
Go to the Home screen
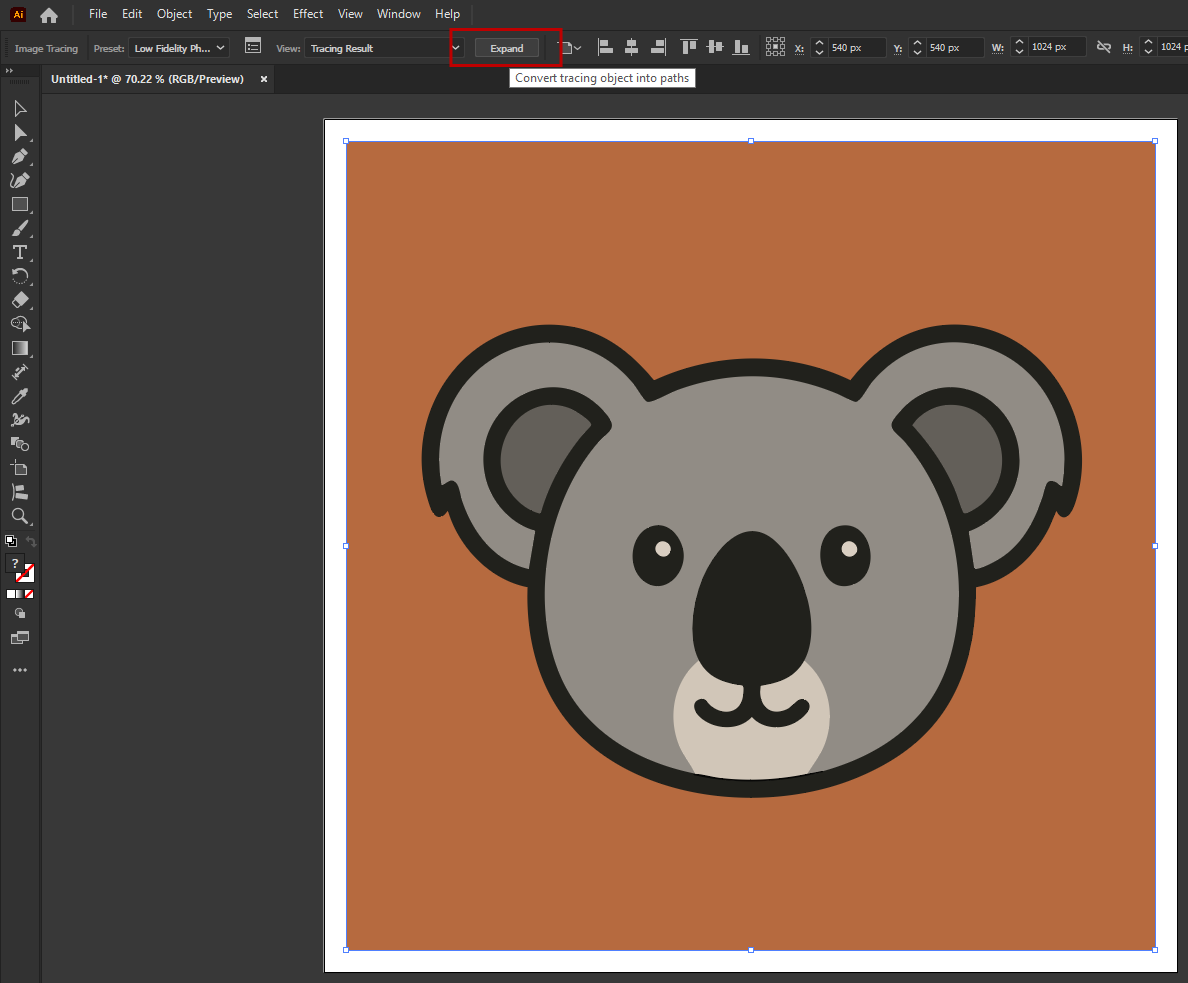[49, 15]
